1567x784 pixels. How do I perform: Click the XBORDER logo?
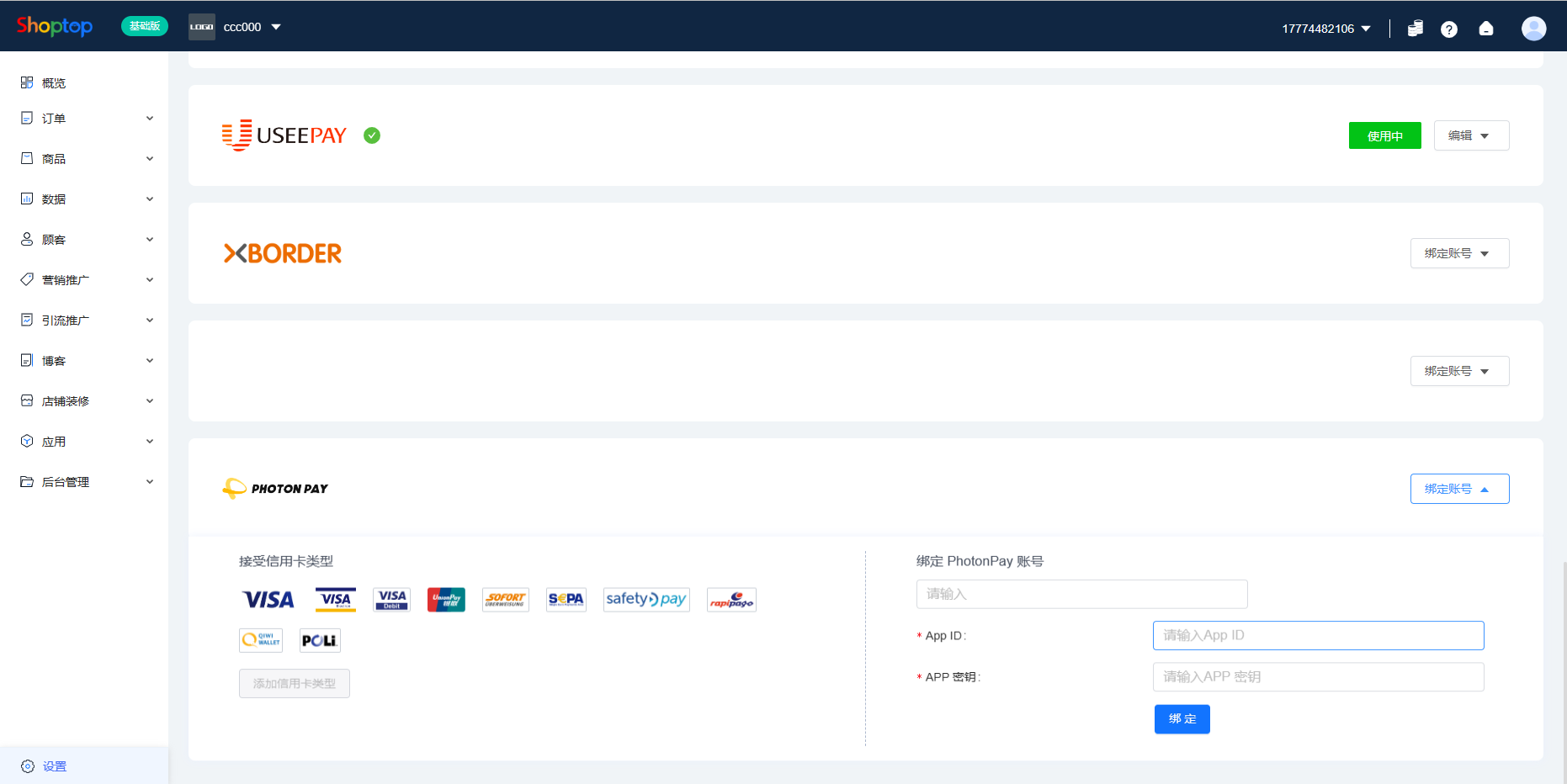point(283,253)
